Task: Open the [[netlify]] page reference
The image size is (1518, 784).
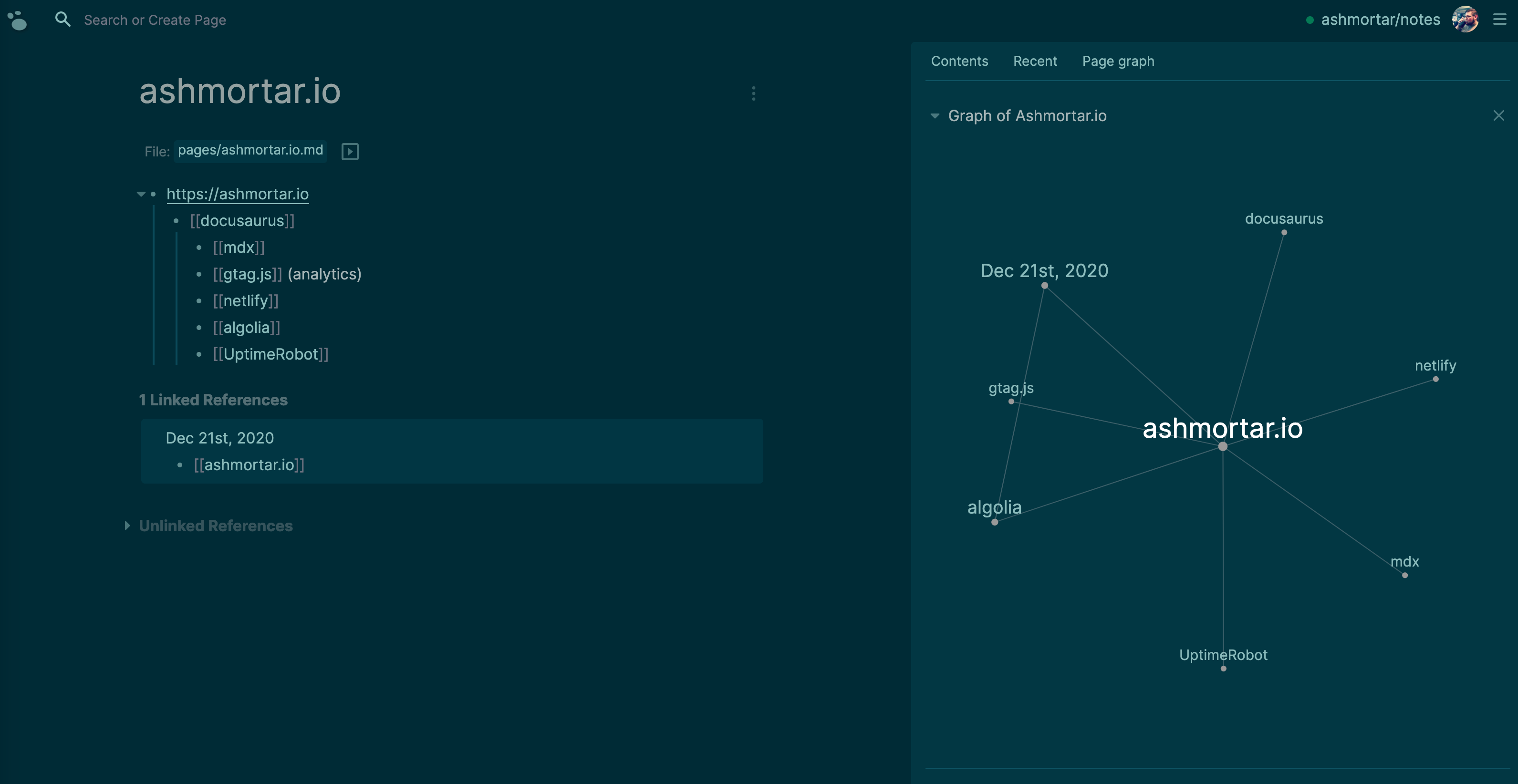Action: (x=246, y=301)
